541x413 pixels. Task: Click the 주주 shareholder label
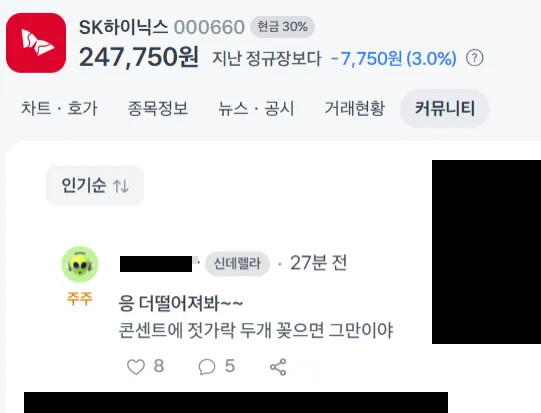coord(80,298)
